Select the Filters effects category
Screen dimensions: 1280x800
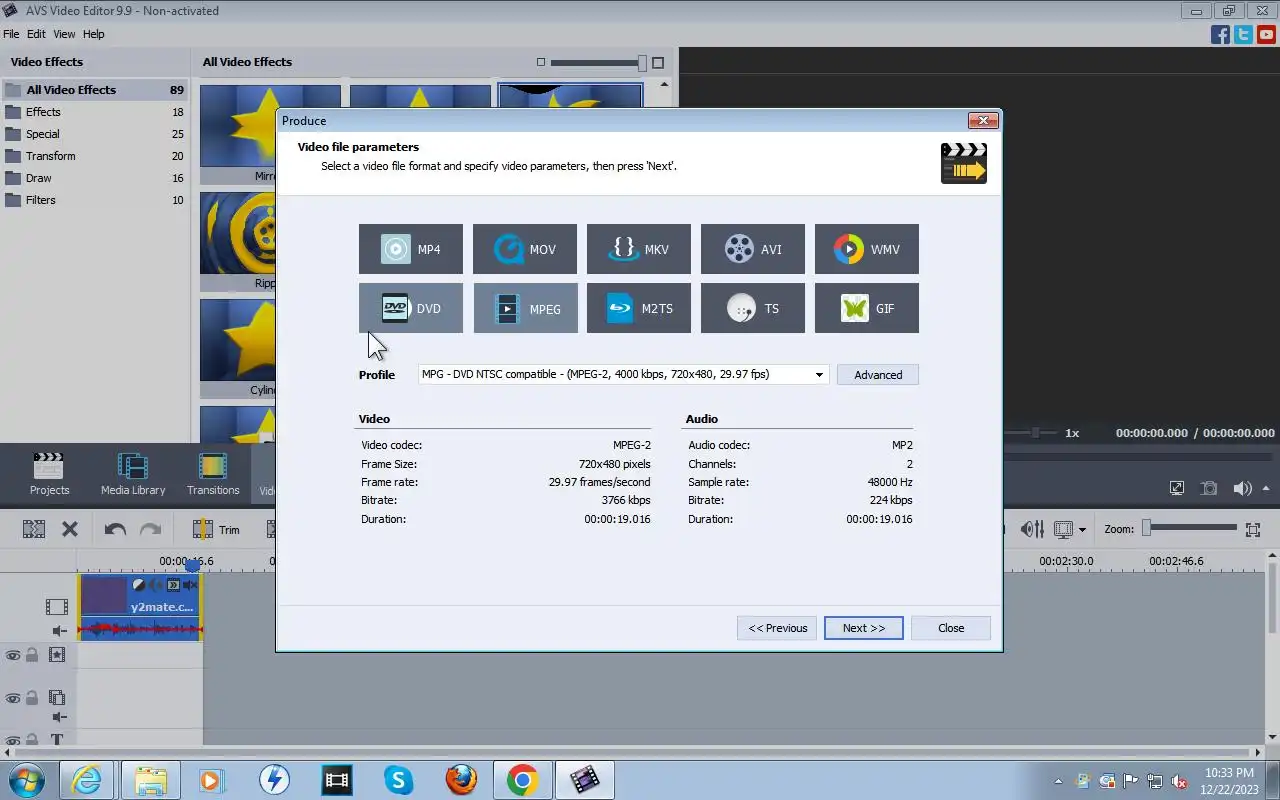point(95,200)
